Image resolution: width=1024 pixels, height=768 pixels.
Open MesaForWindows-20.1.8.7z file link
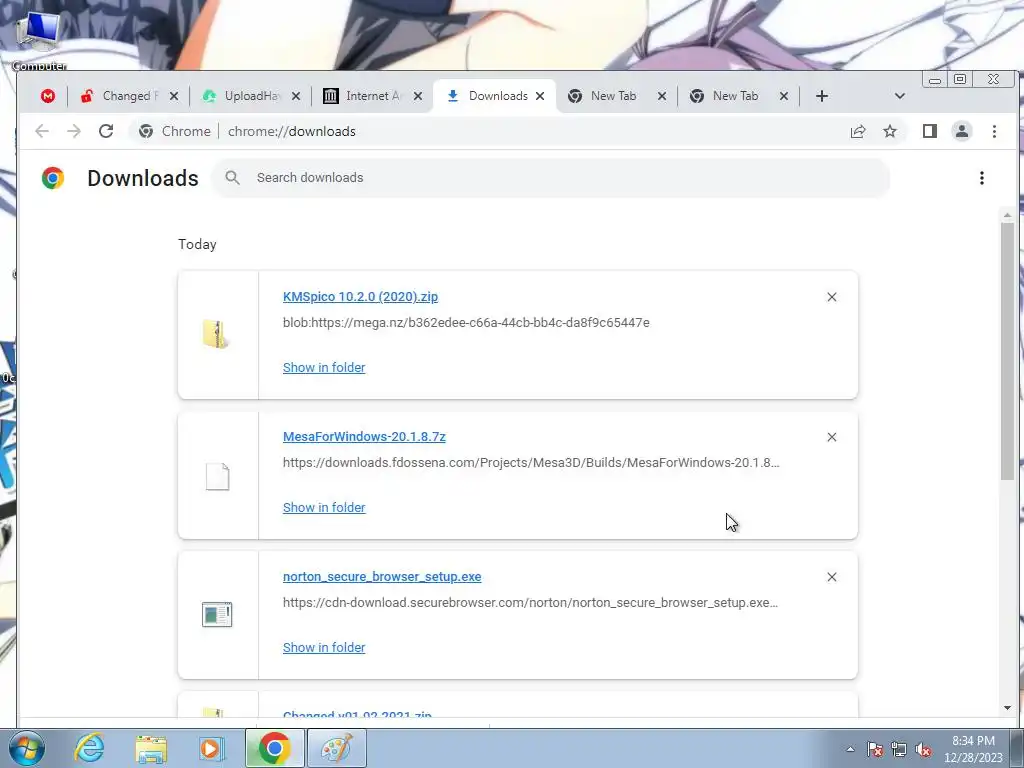click(x=364, y=436)
